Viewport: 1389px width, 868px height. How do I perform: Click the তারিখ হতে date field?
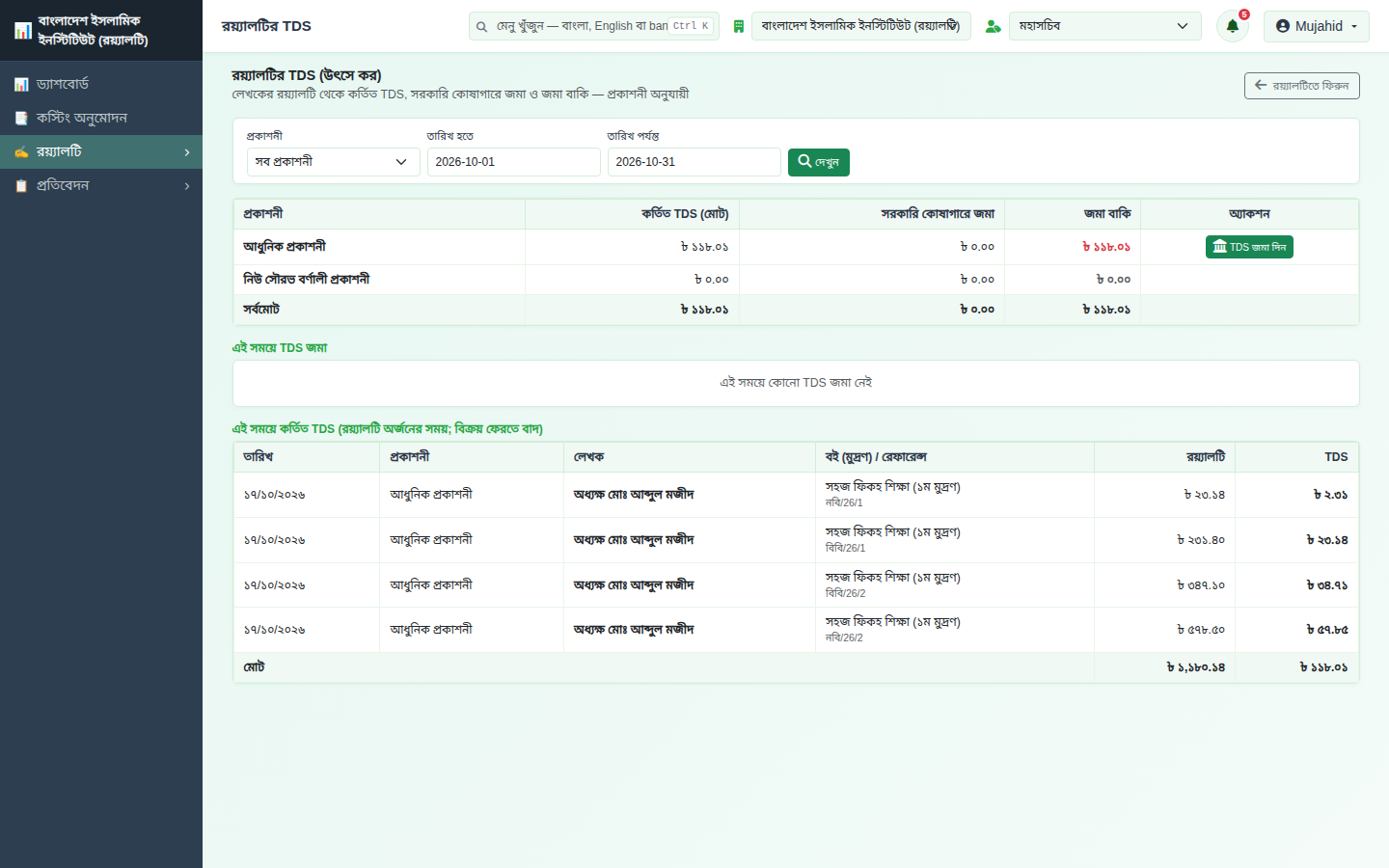(514, 162)
